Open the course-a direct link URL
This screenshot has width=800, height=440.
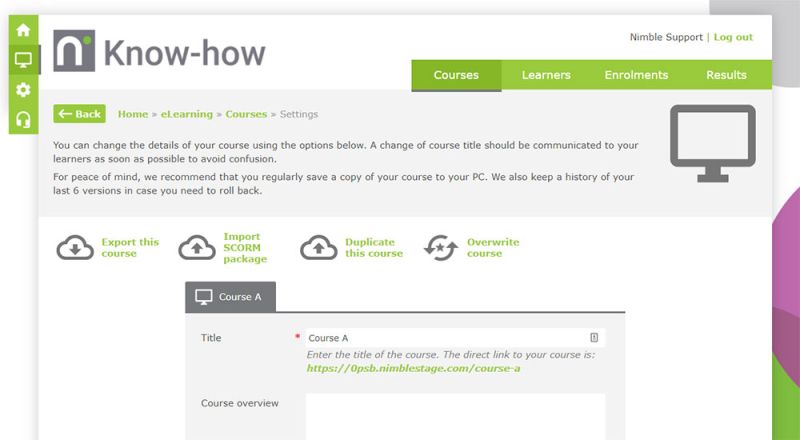coord(413,369)
